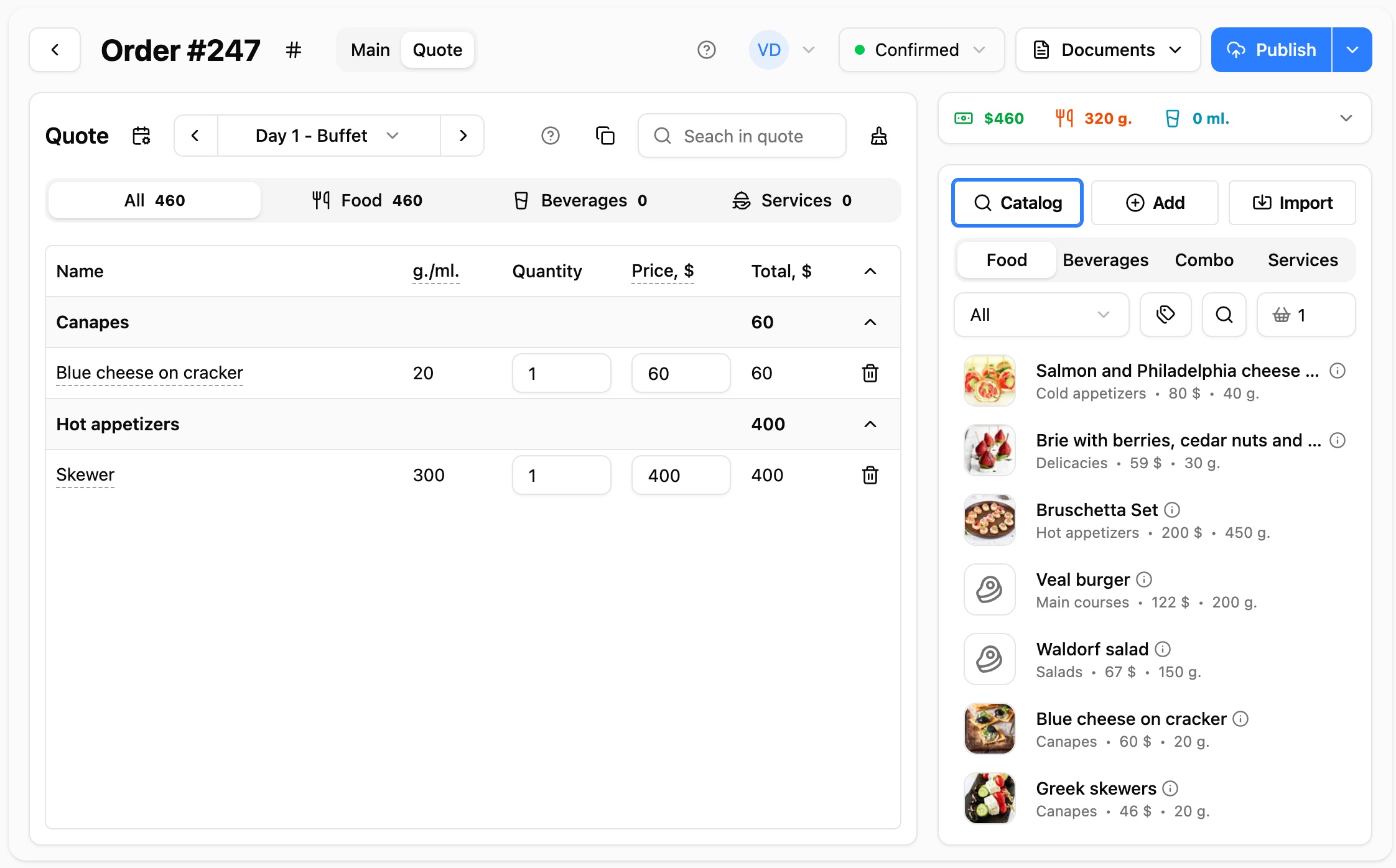Click the 320 g. food weight indicator

pos(1094,118)
